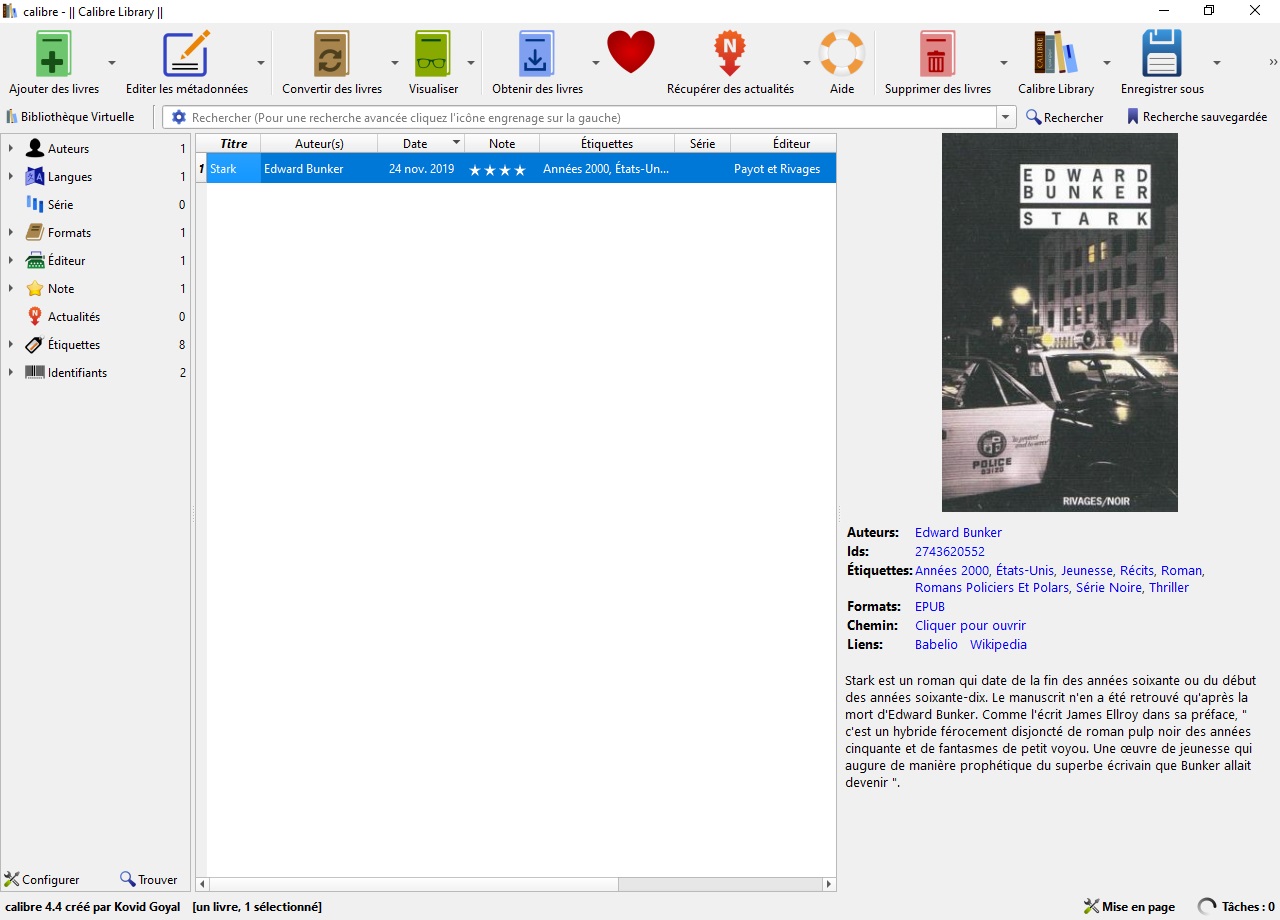The height and width of the screenshot is (920, 1280).
Task: Open Editer les métadonnées tool
Action: pyautogui.click(x=186, y=53)
